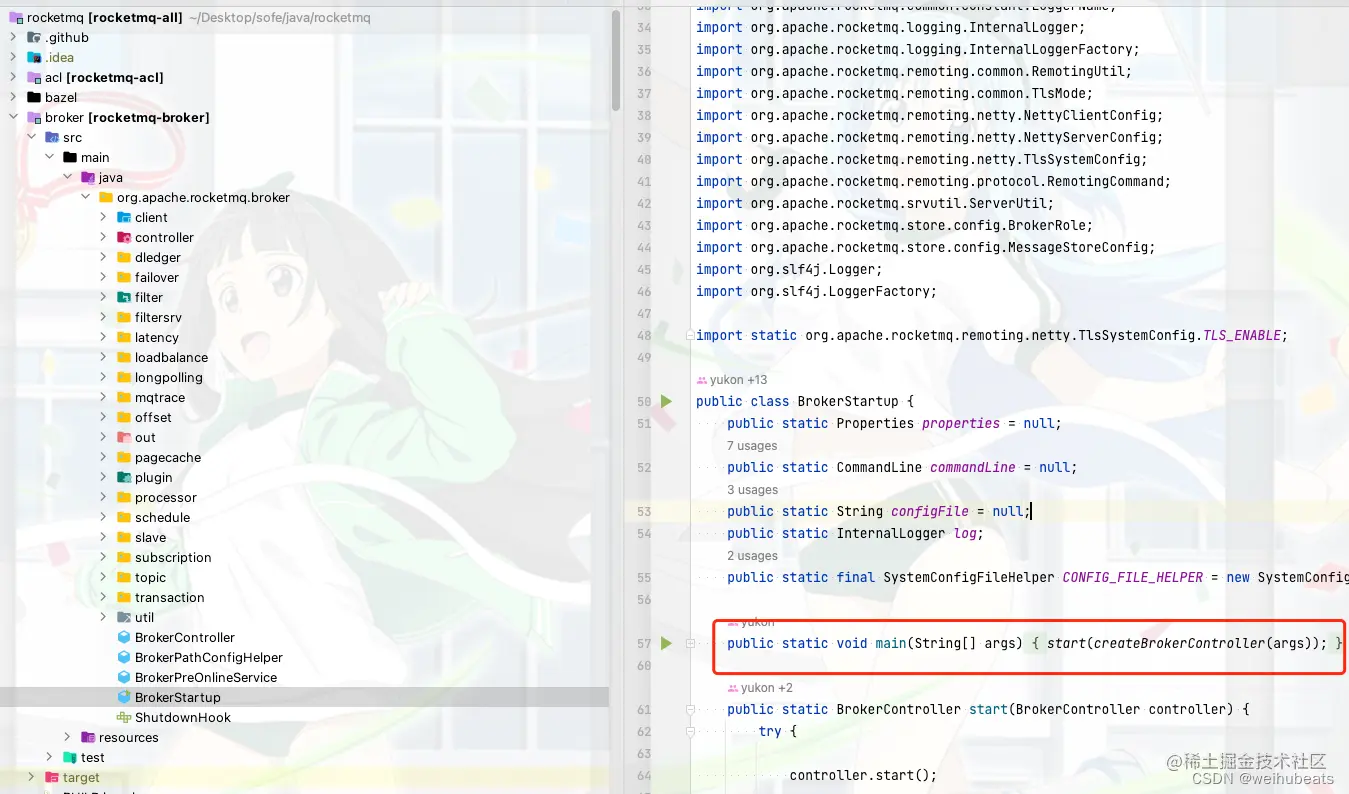This screenshot has width=1349, height=794.
Task: Click the target folder icon
Action: 52,777
